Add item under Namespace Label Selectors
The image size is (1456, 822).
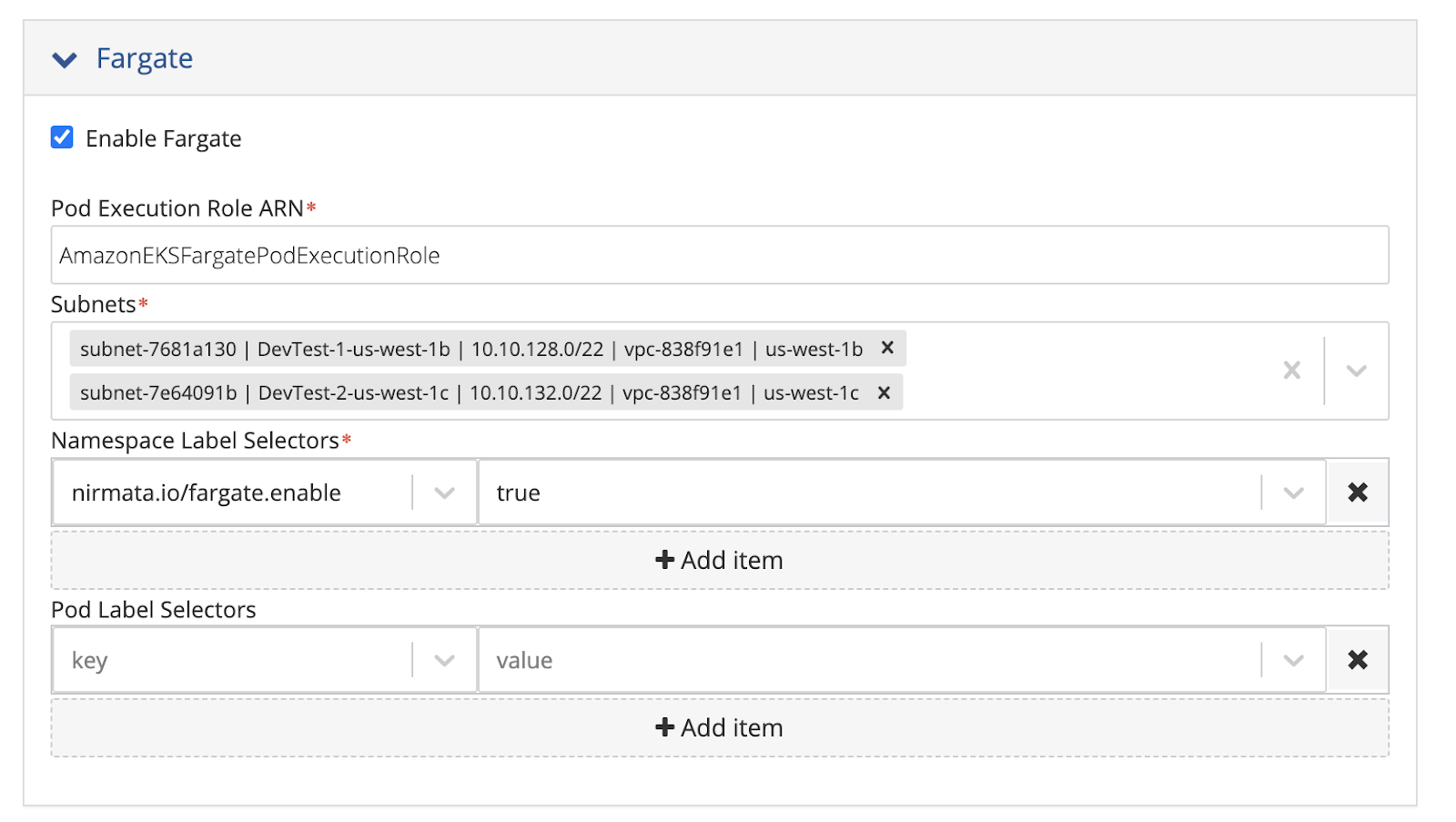click(720, 560)
